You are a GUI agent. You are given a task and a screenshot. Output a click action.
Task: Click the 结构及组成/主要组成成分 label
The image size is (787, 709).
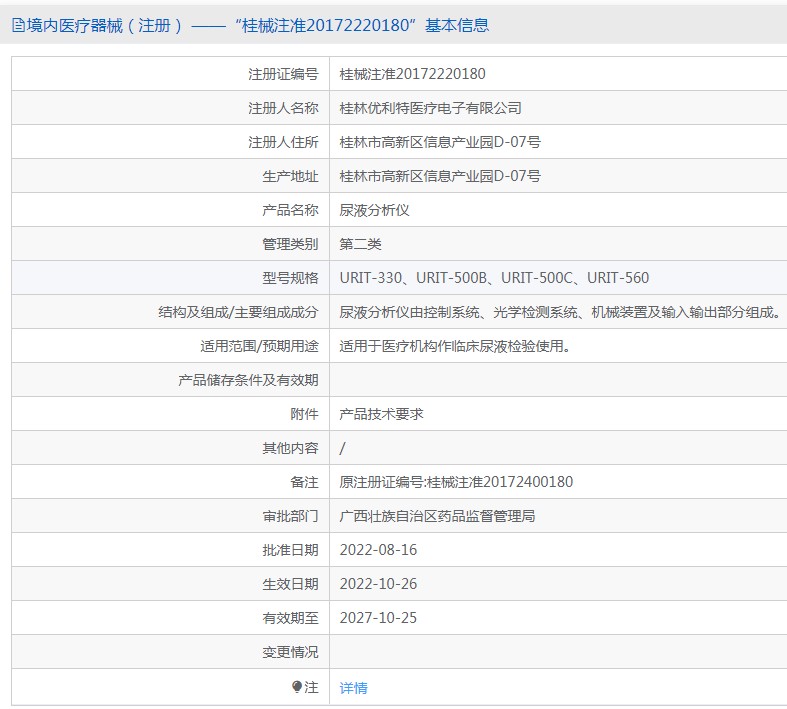point(238,312)
